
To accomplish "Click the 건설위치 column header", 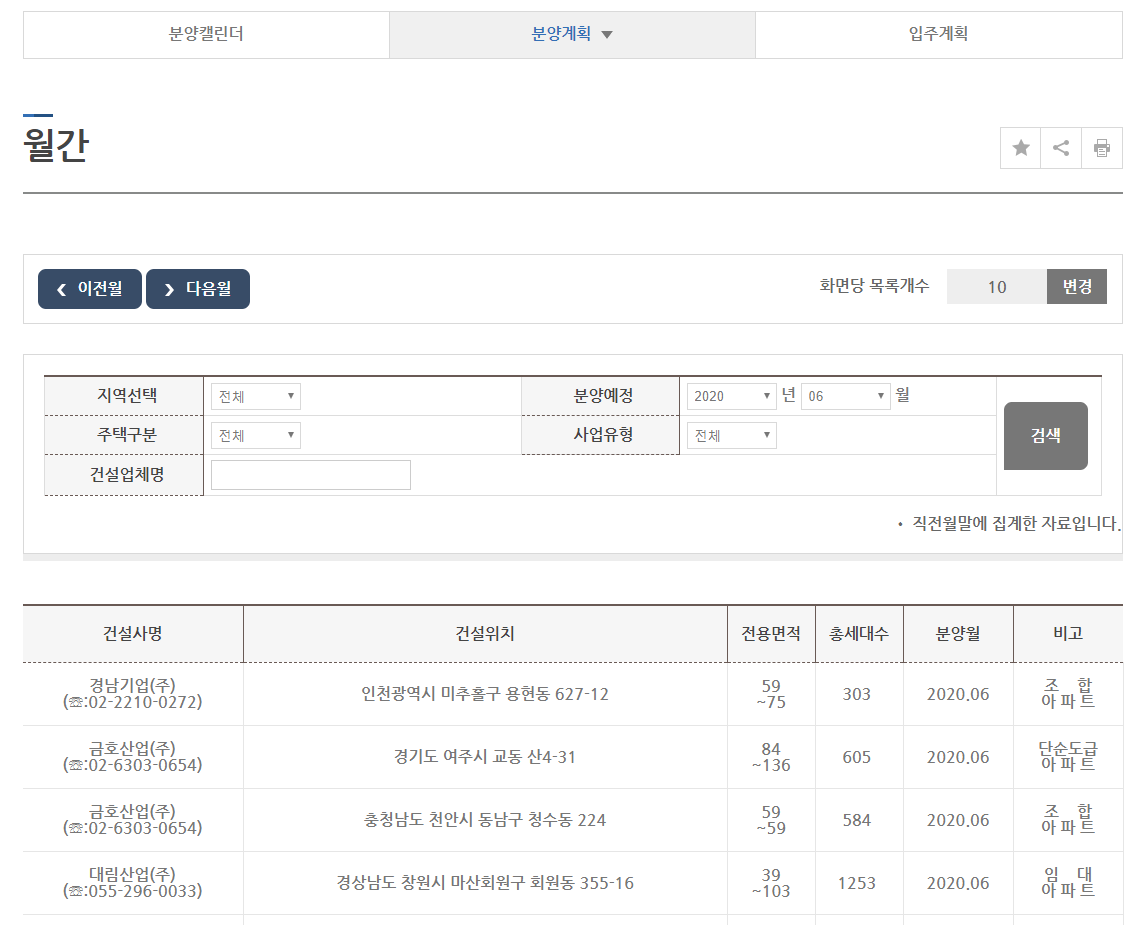I will pyautogui.click(x=486, y=633).
